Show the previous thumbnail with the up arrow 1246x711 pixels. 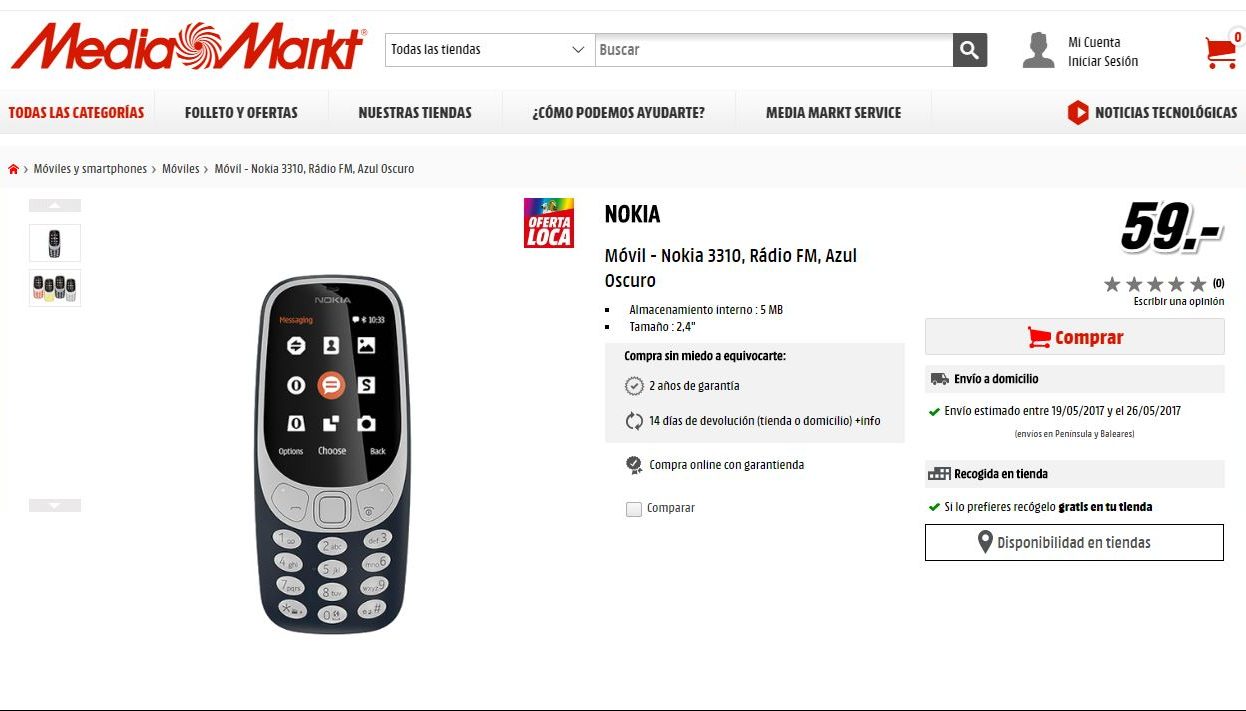tap(55, 205)
